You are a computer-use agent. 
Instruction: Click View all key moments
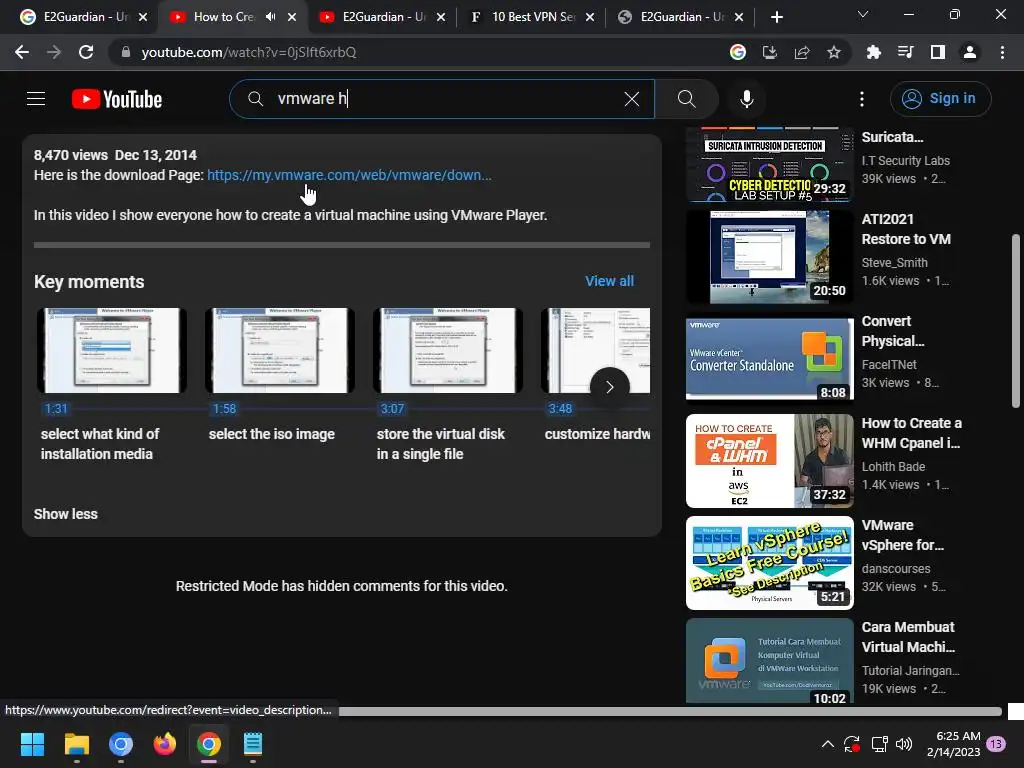pos(609,281)
